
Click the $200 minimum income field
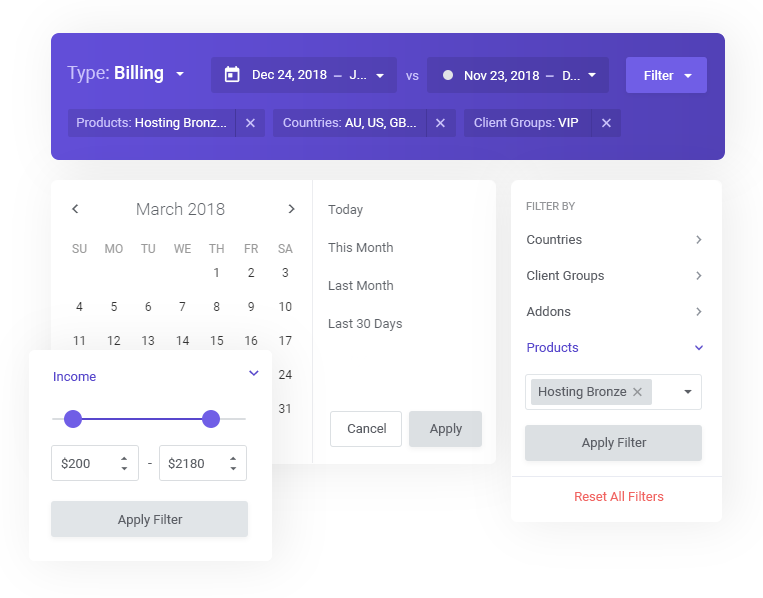pos(95,463)
